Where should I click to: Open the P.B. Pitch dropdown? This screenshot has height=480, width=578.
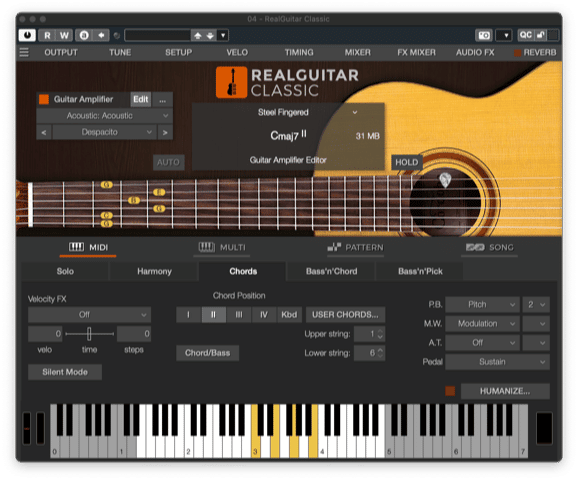tap(483, 305)
